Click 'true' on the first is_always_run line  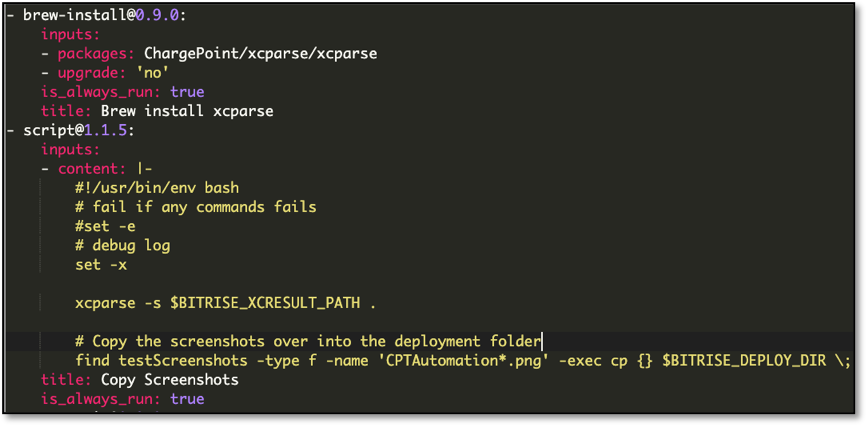pos(186,91)
